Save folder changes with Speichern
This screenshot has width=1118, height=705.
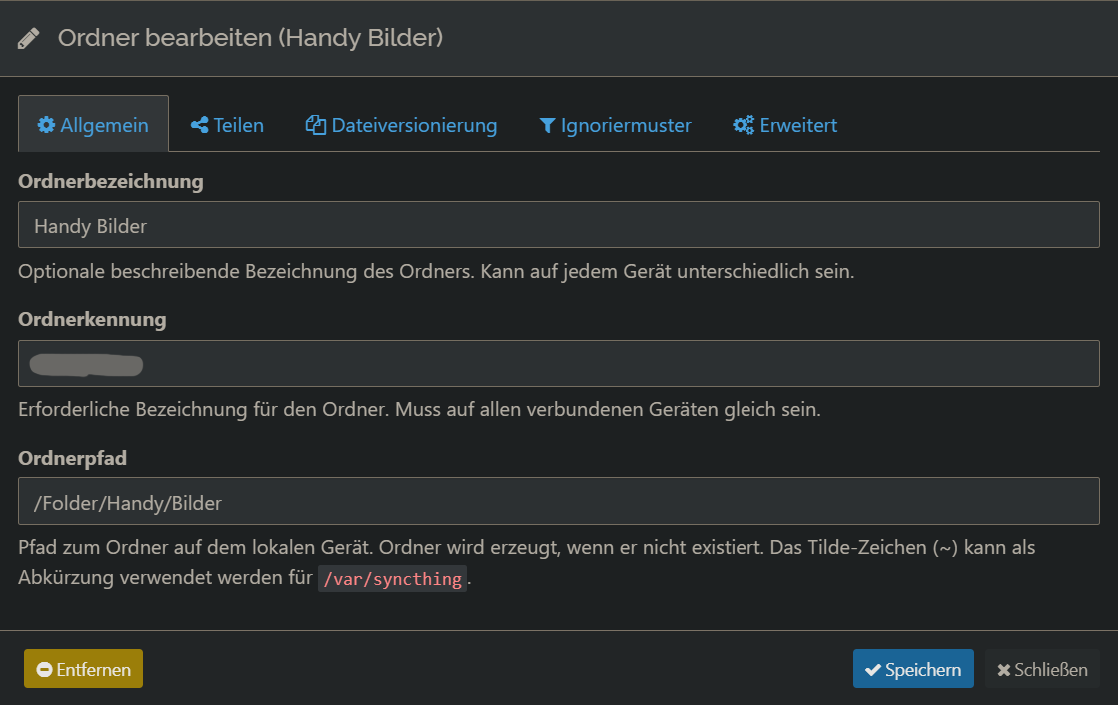[x=913, y=669]
